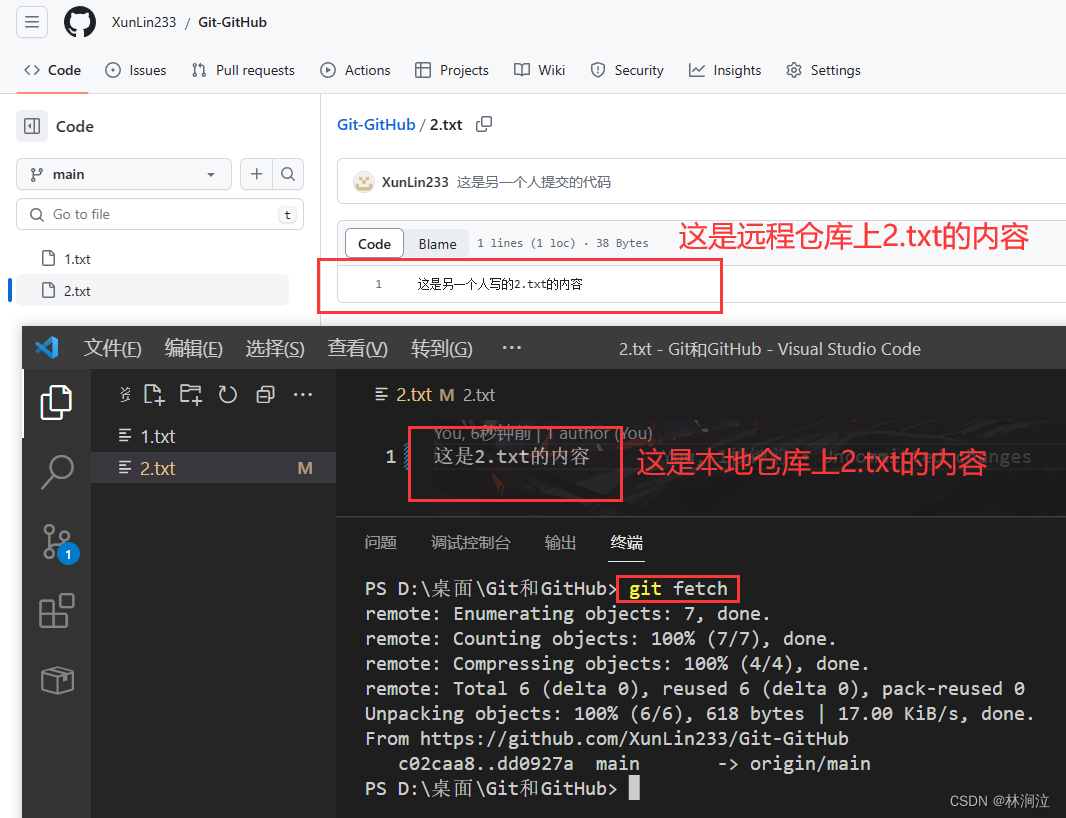Open the 选择(S) menu in VS Code

[x=275, y=349]
